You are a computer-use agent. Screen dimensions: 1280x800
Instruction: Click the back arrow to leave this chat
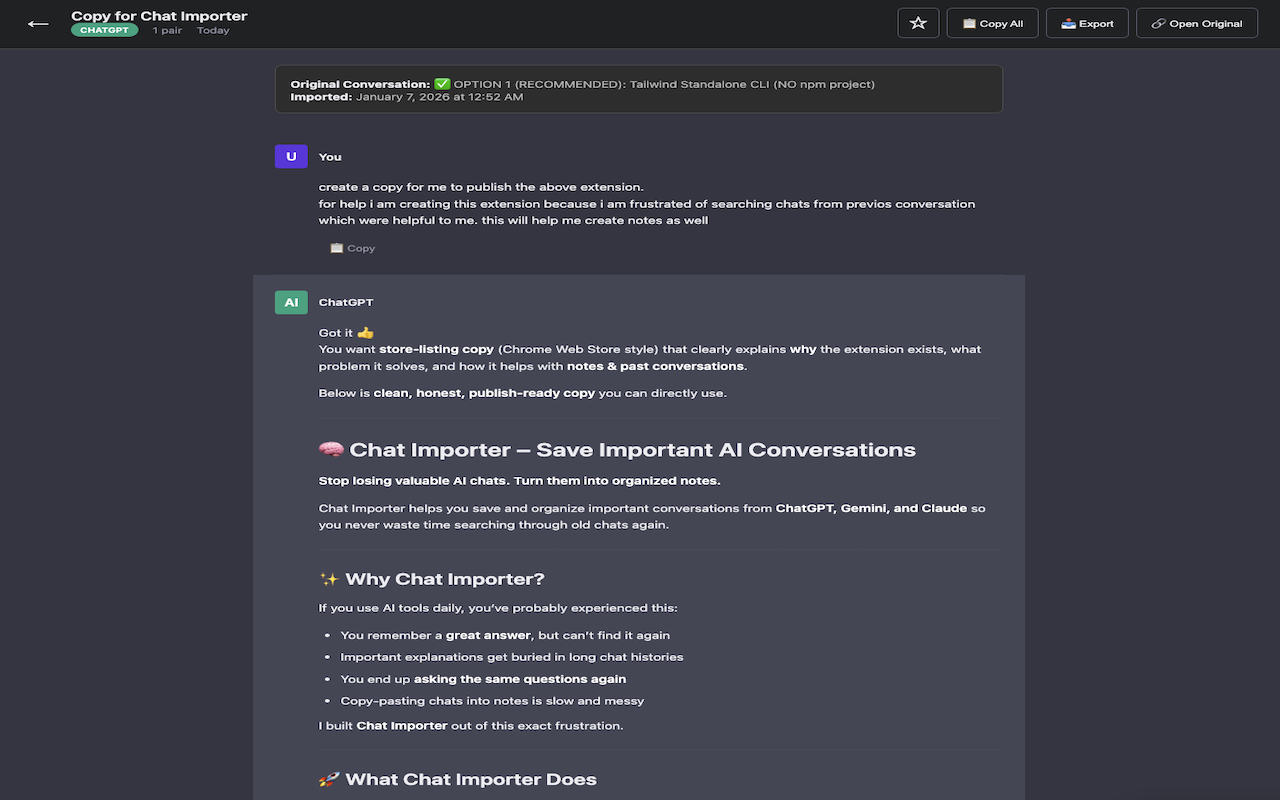38,23
